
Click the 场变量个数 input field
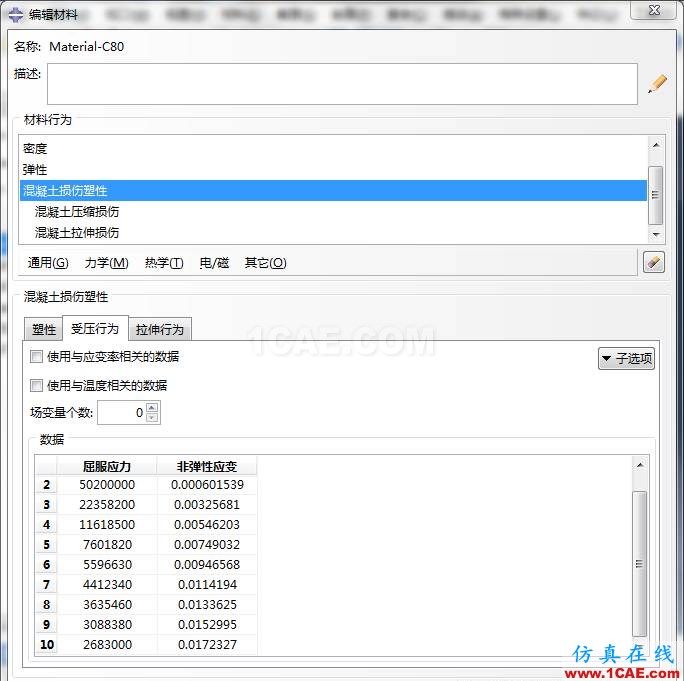pyautogui.click(x=122, y=412)
